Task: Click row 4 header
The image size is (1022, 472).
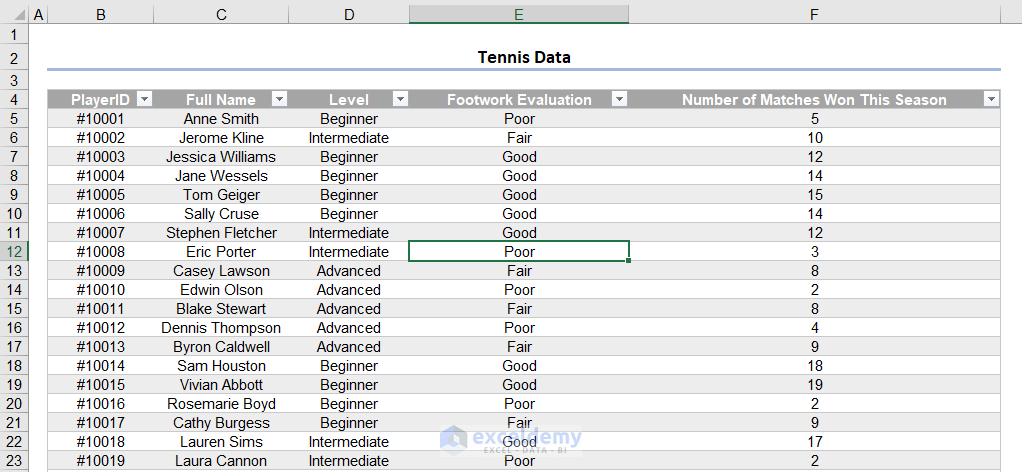Action: 14,99
